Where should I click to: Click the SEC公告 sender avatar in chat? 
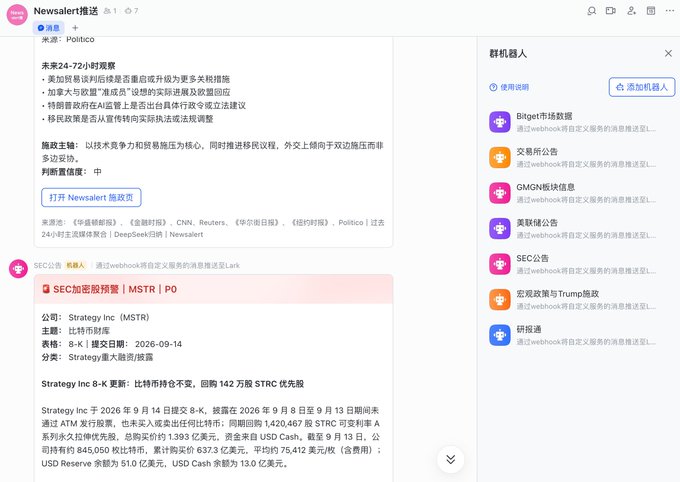(x=18, y=269)
